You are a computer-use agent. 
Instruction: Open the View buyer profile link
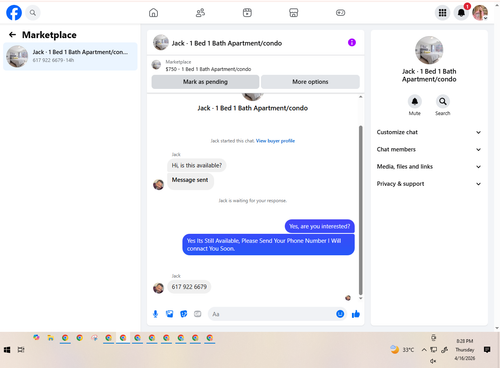coord(275,141)
